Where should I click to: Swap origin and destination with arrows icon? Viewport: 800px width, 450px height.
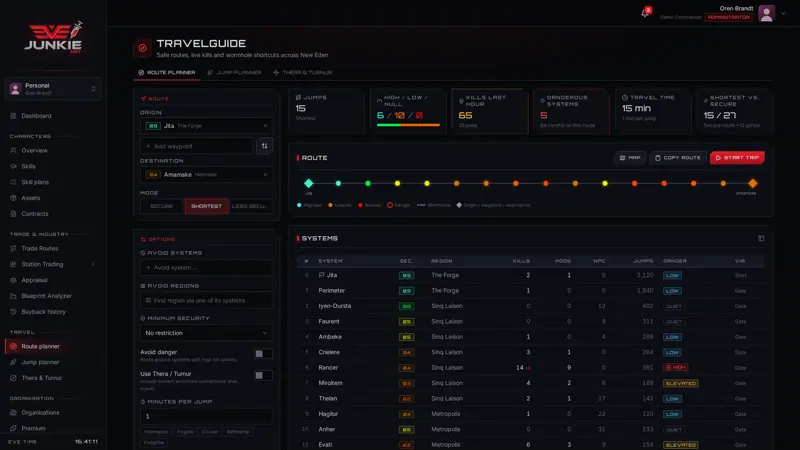264,146
